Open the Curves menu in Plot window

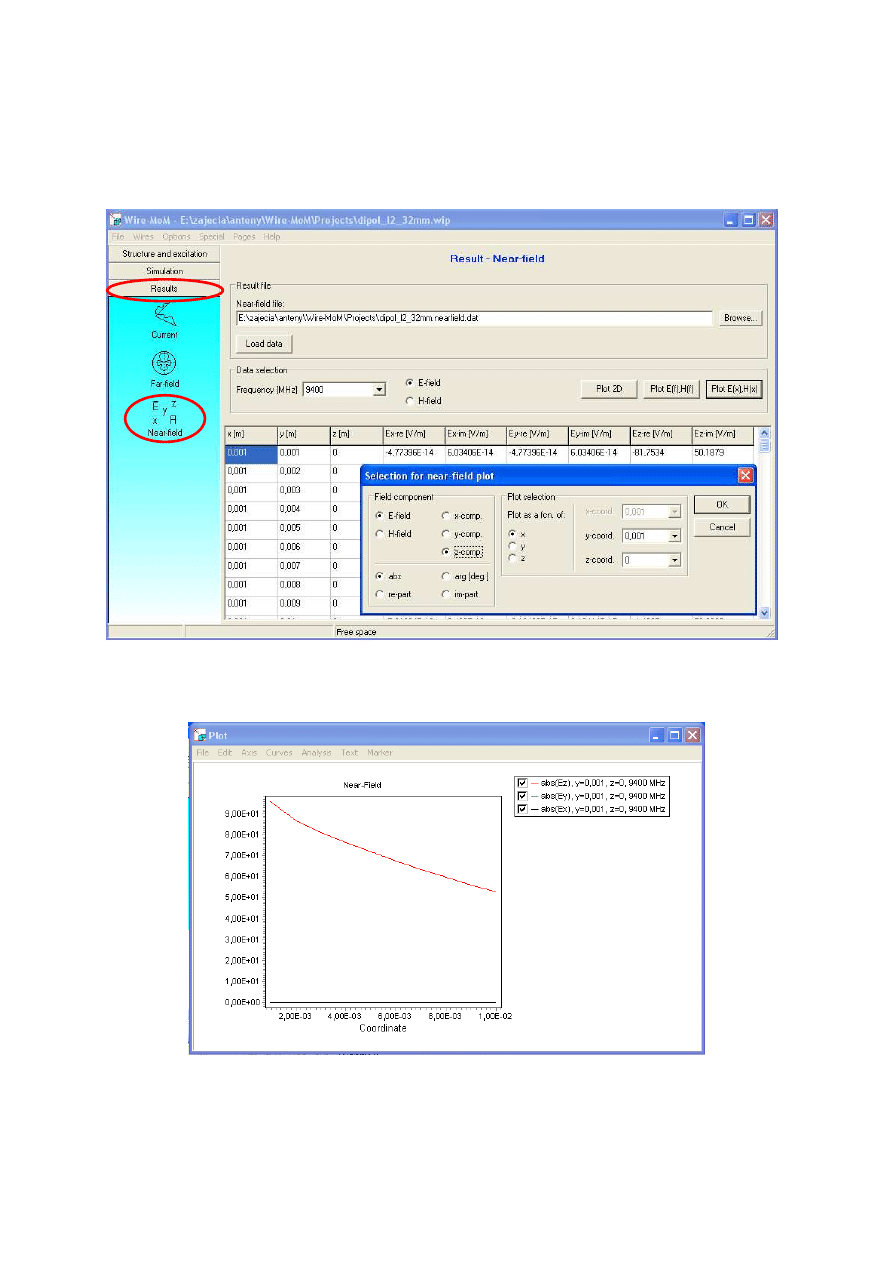coord(279,753)
